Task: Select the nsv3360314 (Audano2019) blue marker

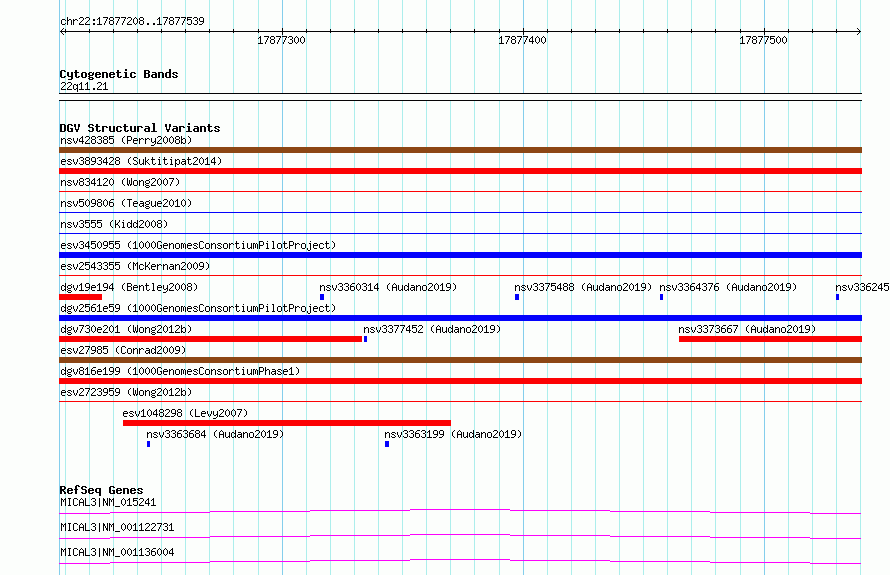Action: click(322, 297)
